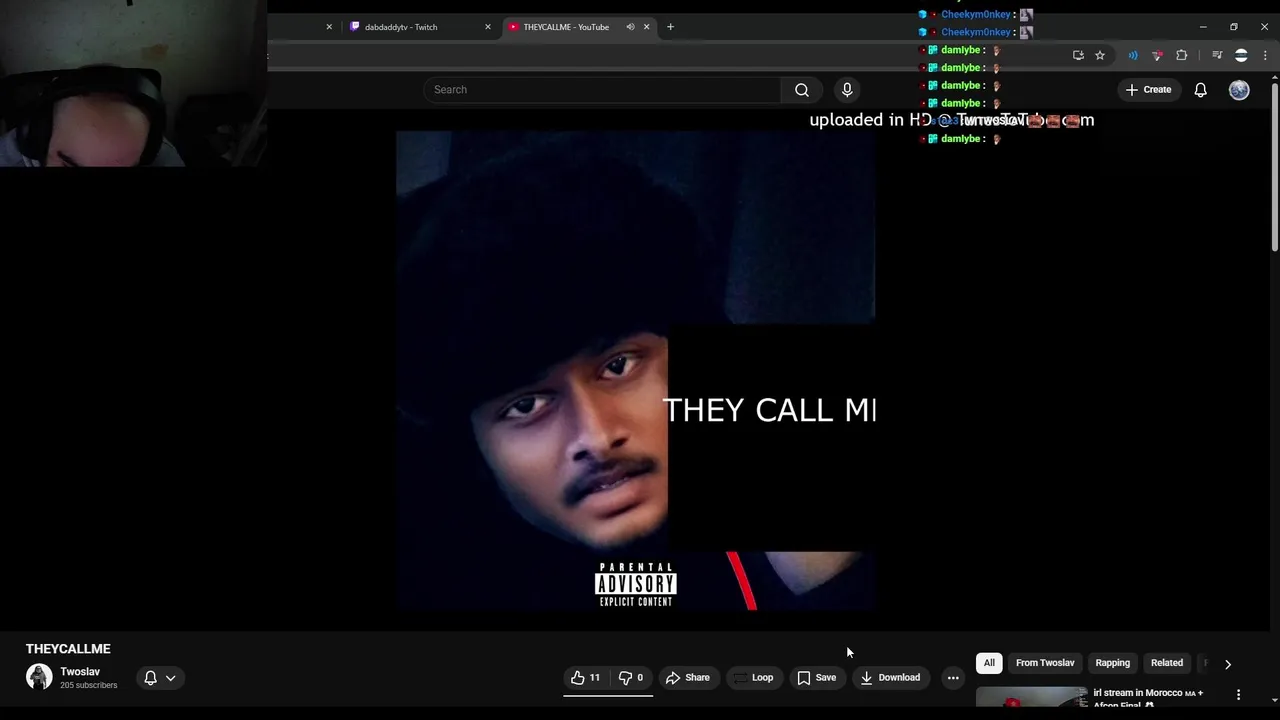Click the THEYCALLME video player
Viewport: 1280px width, 720px height.
pos(636,371)
